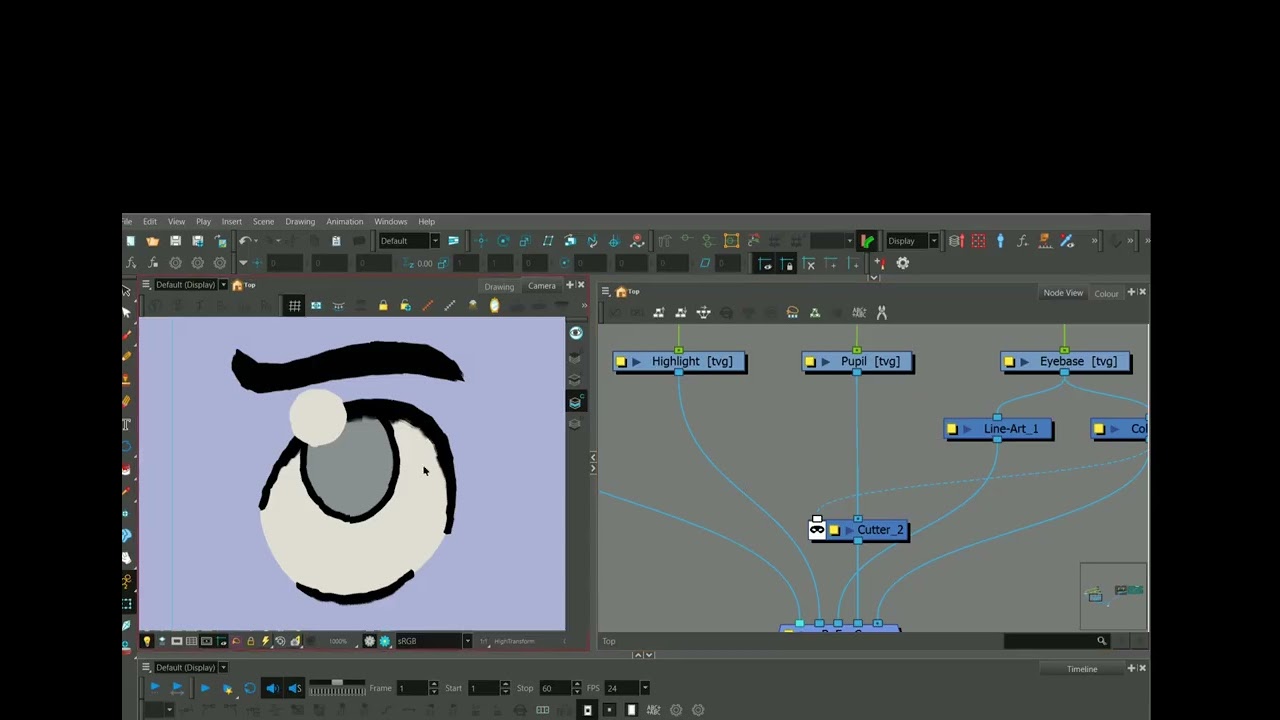
Task: Click the ABC rename icon in Node View
Action: (x=858, y=313)
